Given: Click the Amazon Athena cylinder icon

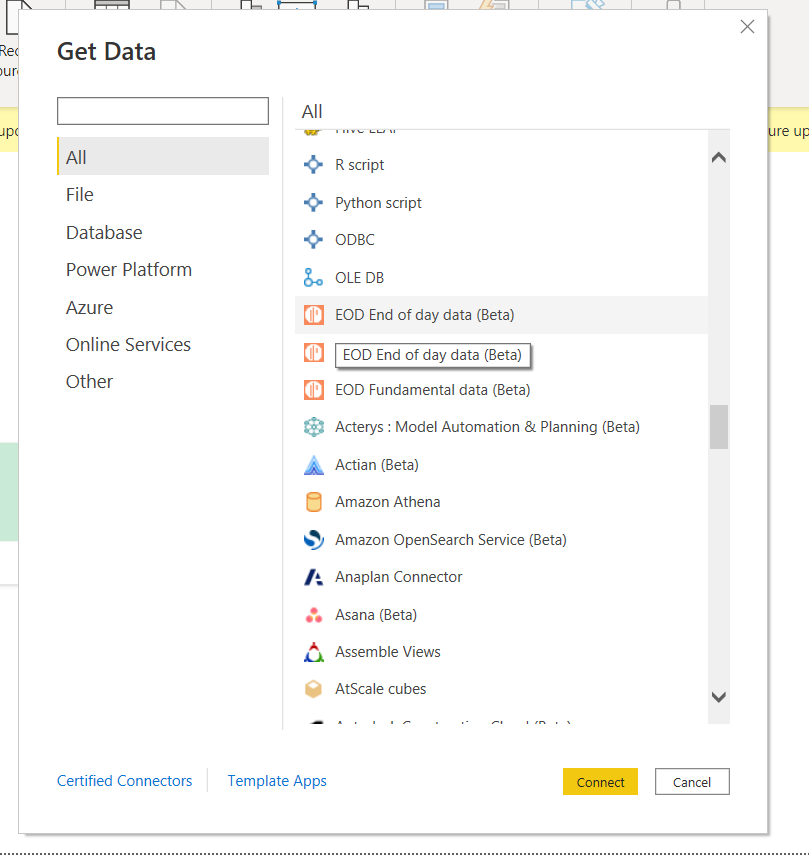Looking at the screenshot, I should pos(314,502).
